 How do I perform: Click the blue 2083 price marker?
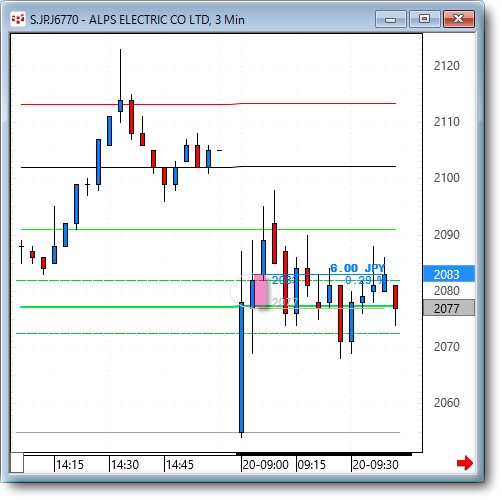[449, 274]
